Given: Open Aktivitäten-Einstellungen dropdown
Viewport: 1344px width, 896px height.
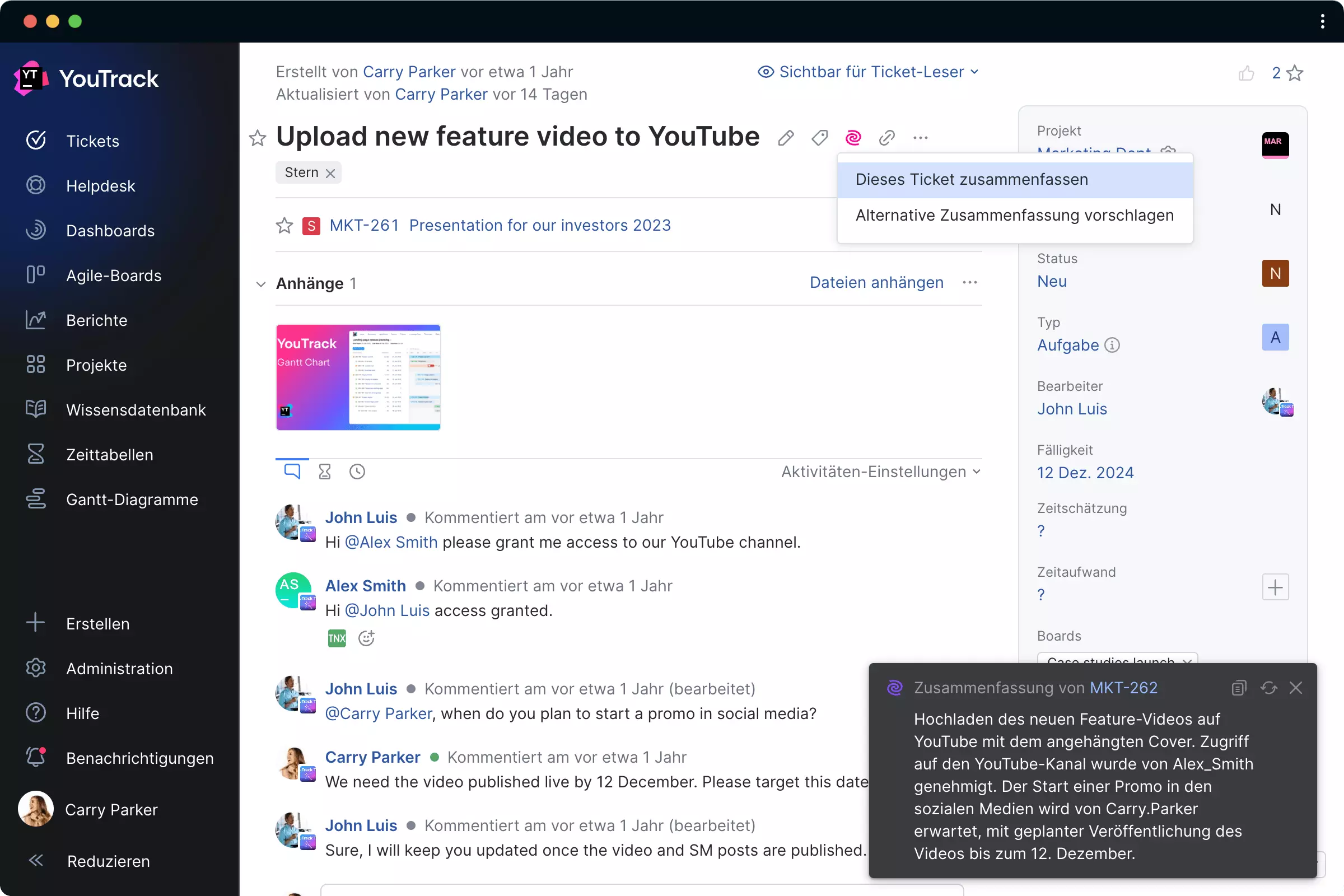Looking at the screenshot, I should [880, 472].
